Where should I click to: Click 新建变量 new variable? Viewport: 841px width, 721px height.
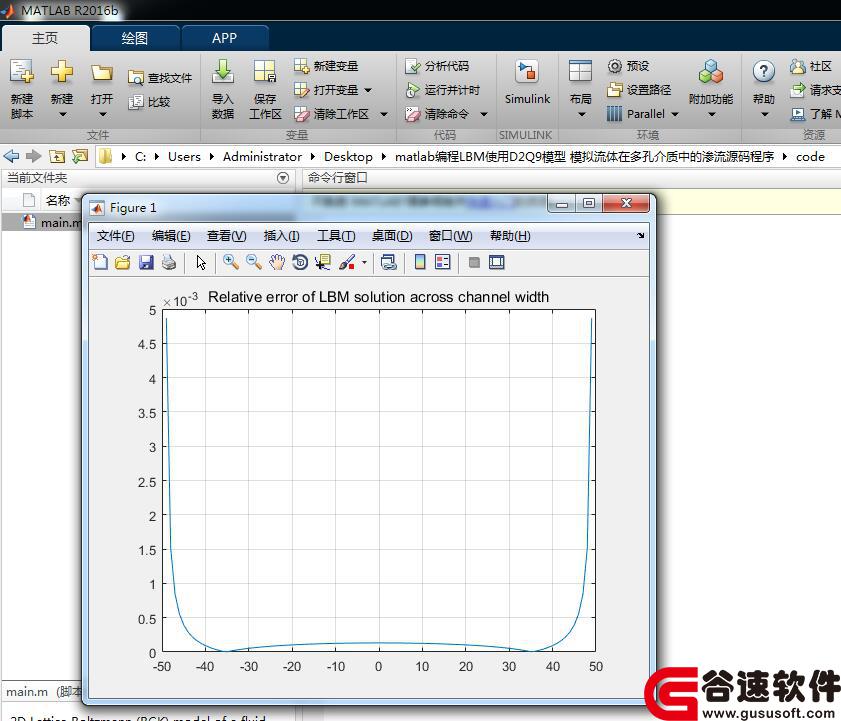[326, 66]
